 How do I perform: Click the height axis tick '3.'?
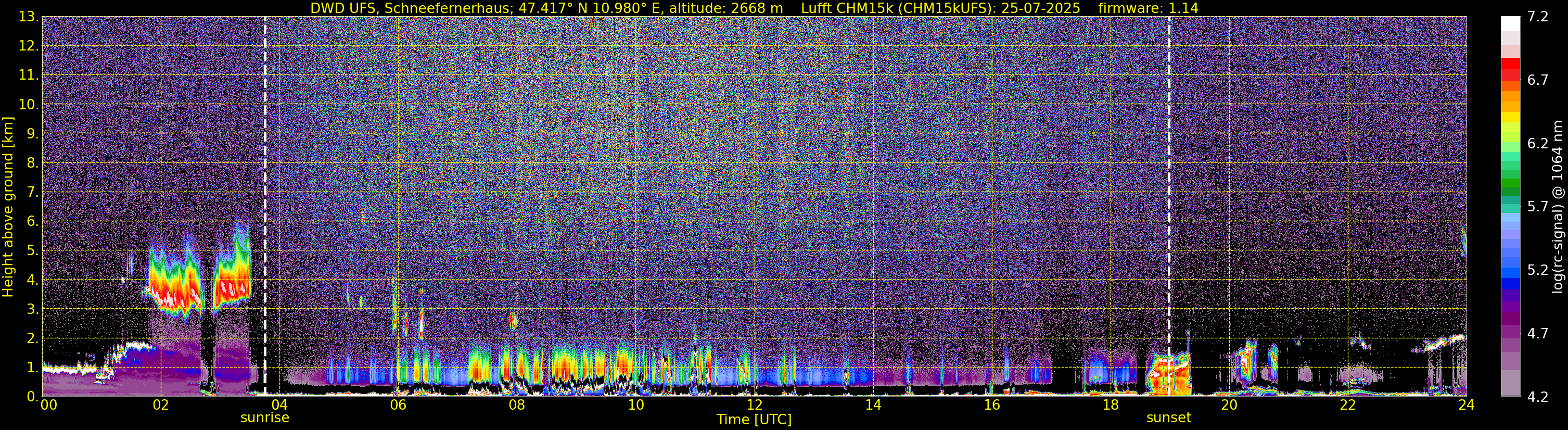click(32, 309)
